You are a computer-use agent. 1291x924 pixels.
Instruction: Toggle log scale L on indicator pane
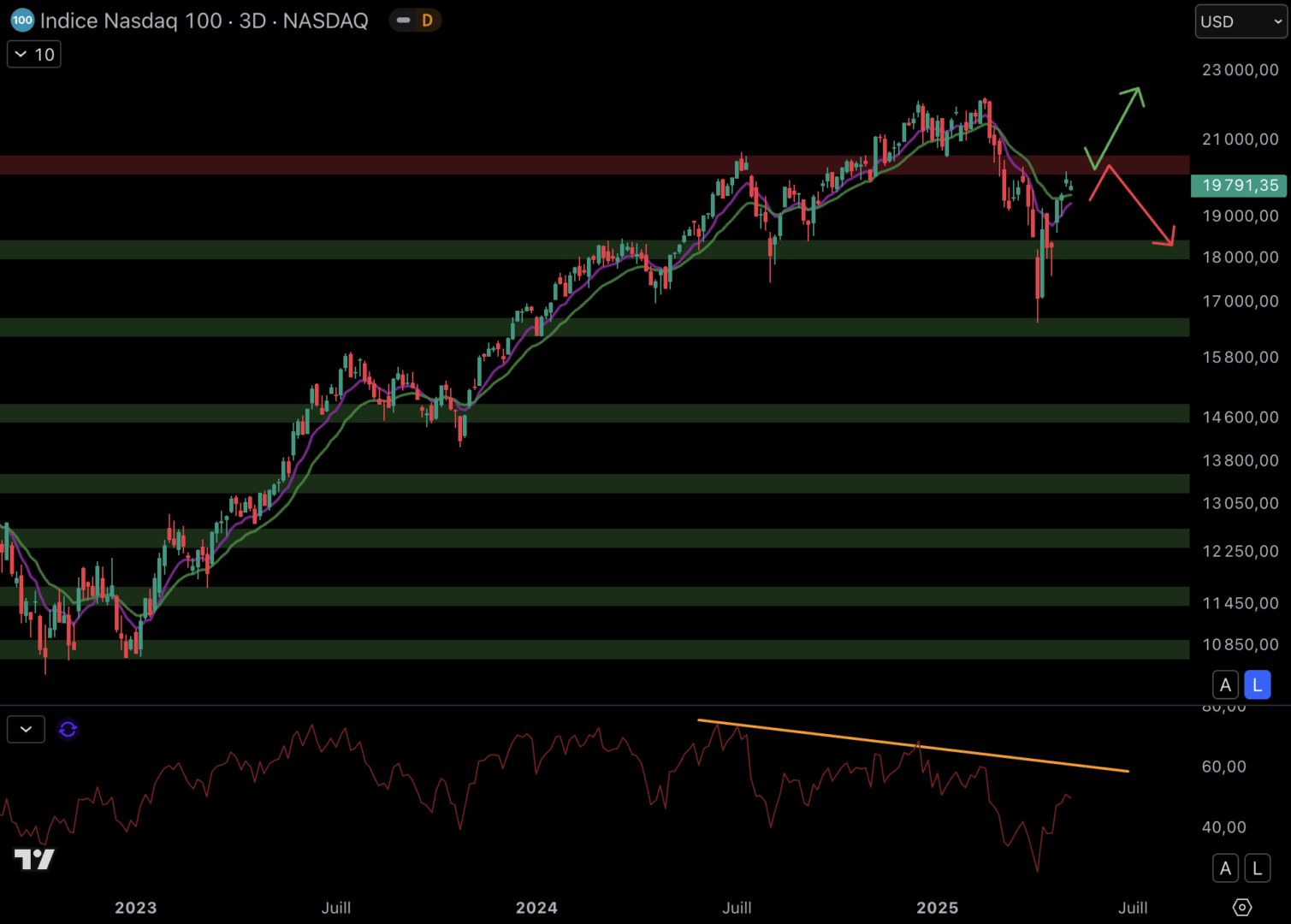tap(1257, 868)
